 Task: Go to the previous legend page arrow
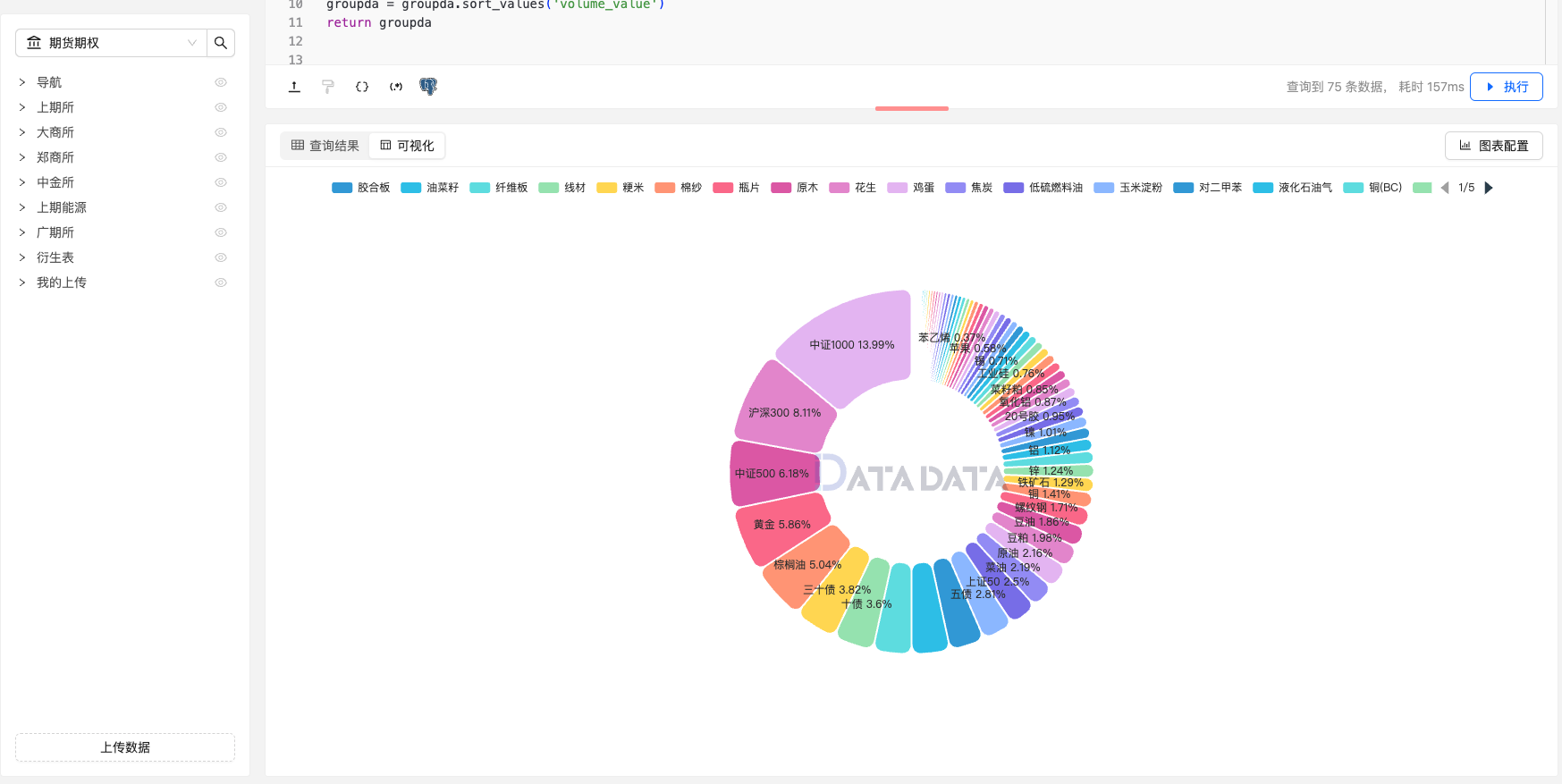1445,188
